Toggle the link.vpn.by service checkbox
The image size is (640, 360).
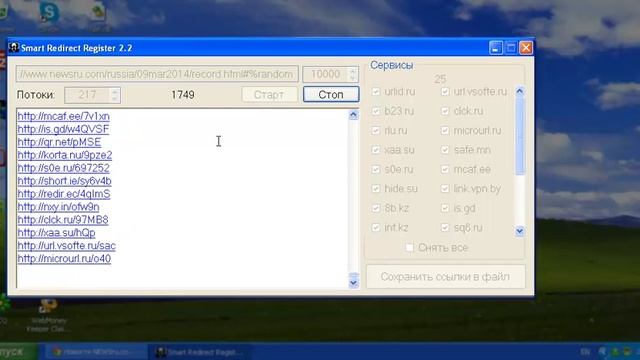(x=445, y=189)
